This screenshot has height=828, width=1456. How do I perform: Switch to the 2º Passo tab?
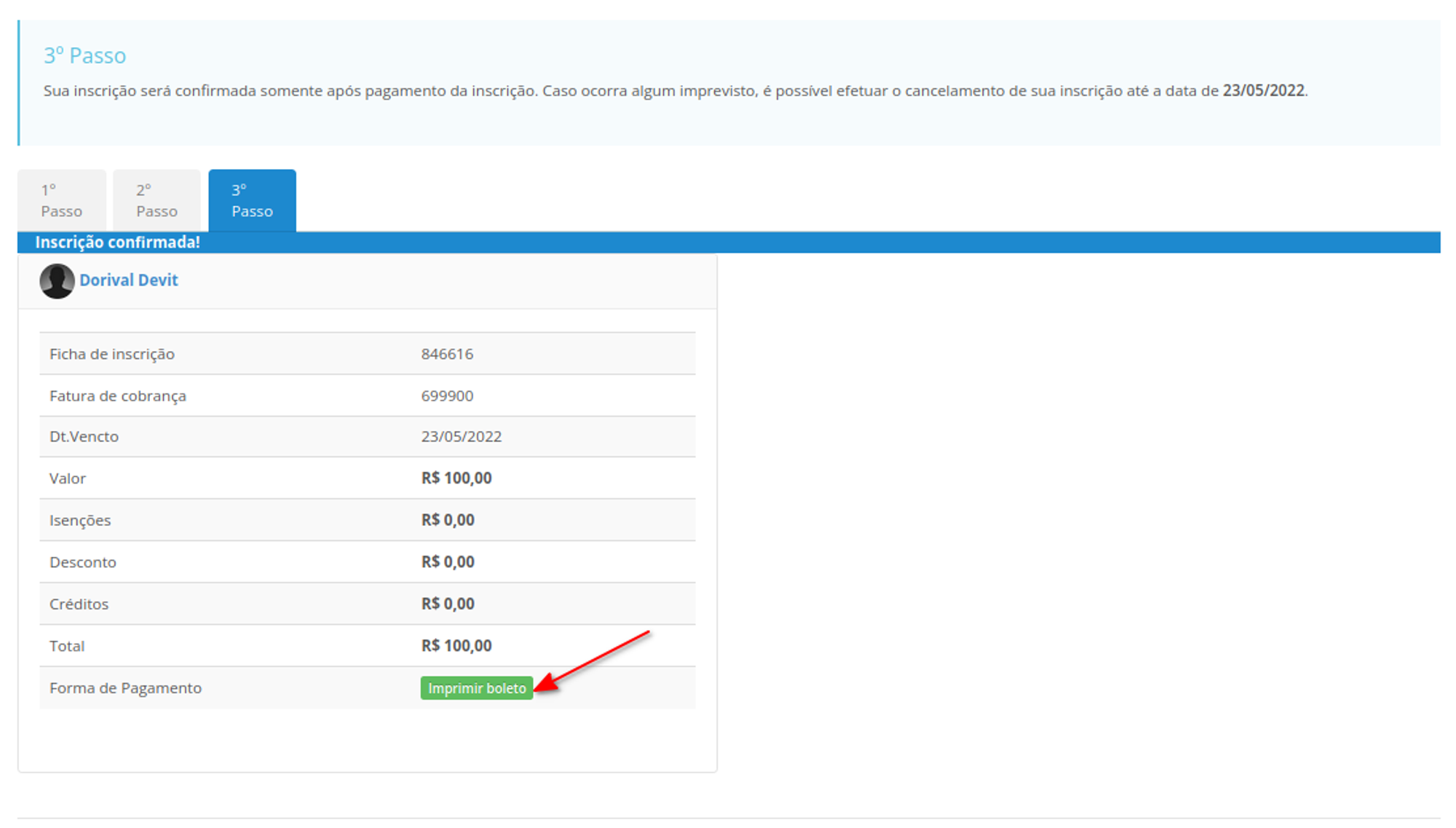[x=157, y=201]
